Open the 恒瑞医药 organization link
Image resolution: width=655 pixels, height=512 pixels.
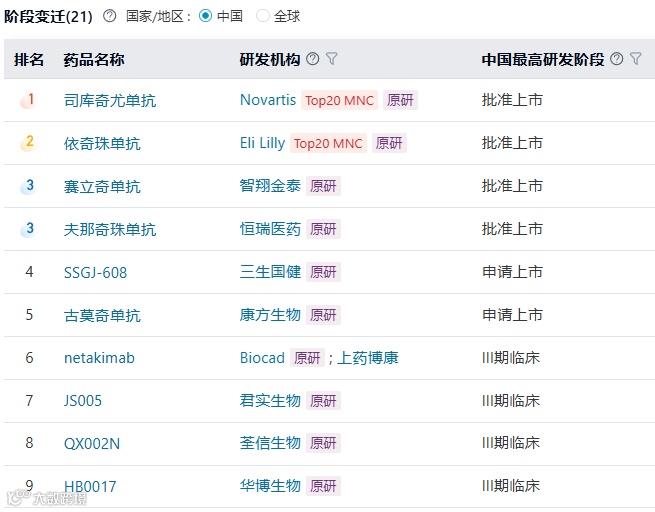(270, 229)
